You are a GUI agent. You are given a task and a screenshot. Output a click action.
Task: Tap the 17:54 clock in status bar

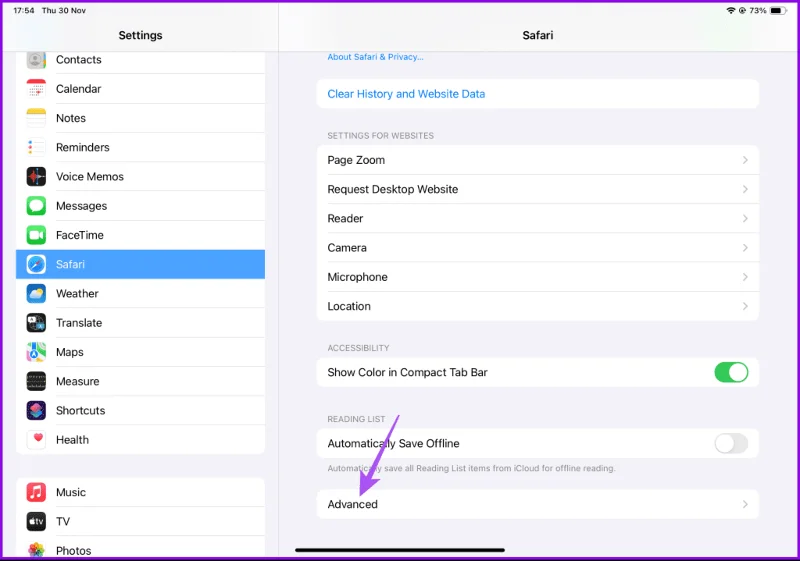coord(23,10)
